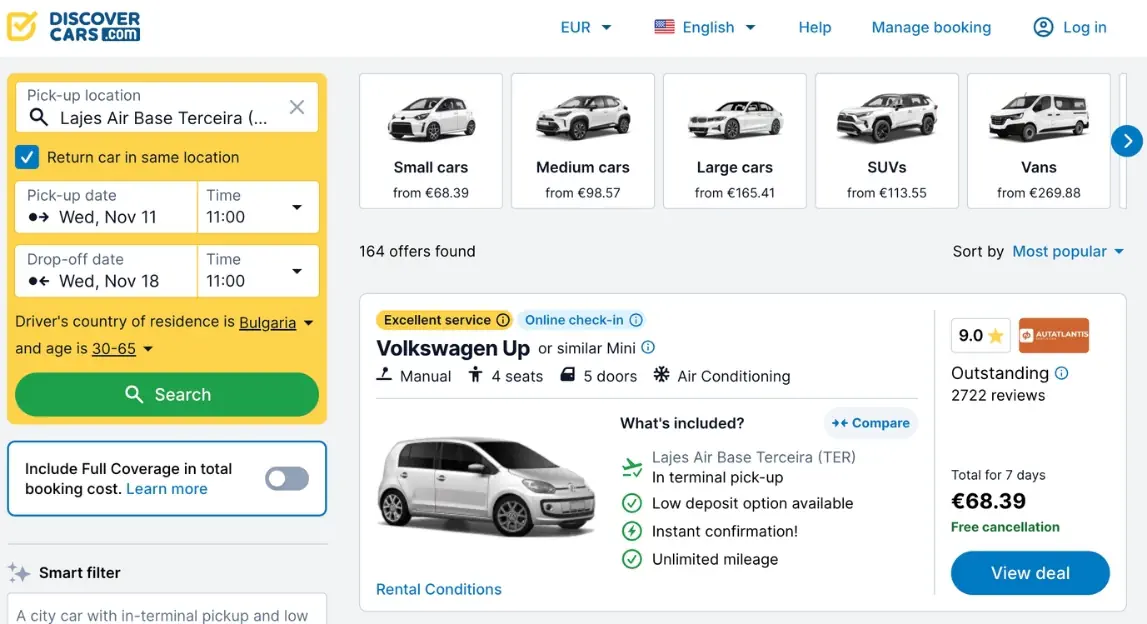This screenshot has height=624, width=1147.
Task: Open the Excellent service info icon
Action: (x=503, y=320)
